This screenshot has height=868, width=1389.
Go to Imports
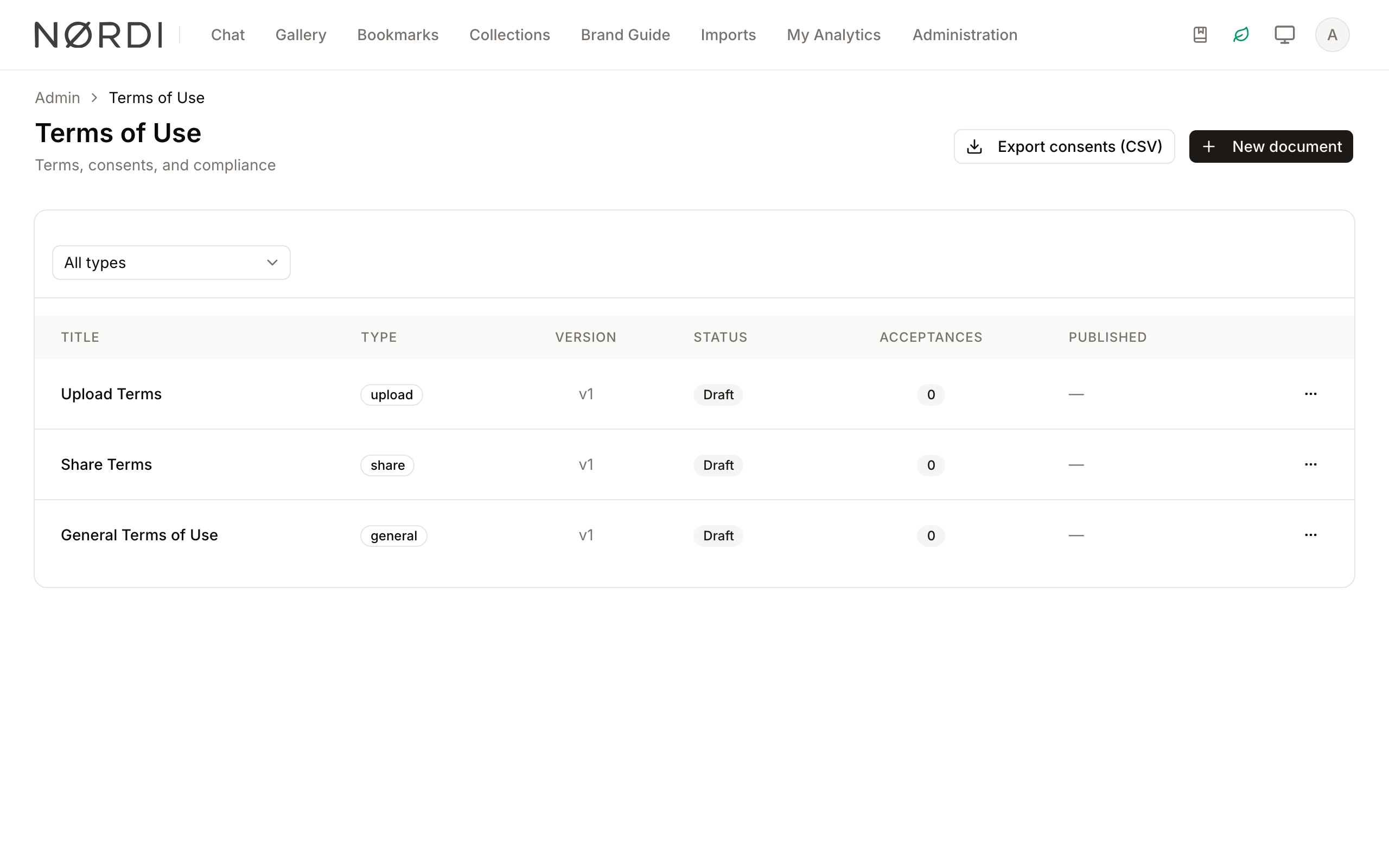coord(728,35)
